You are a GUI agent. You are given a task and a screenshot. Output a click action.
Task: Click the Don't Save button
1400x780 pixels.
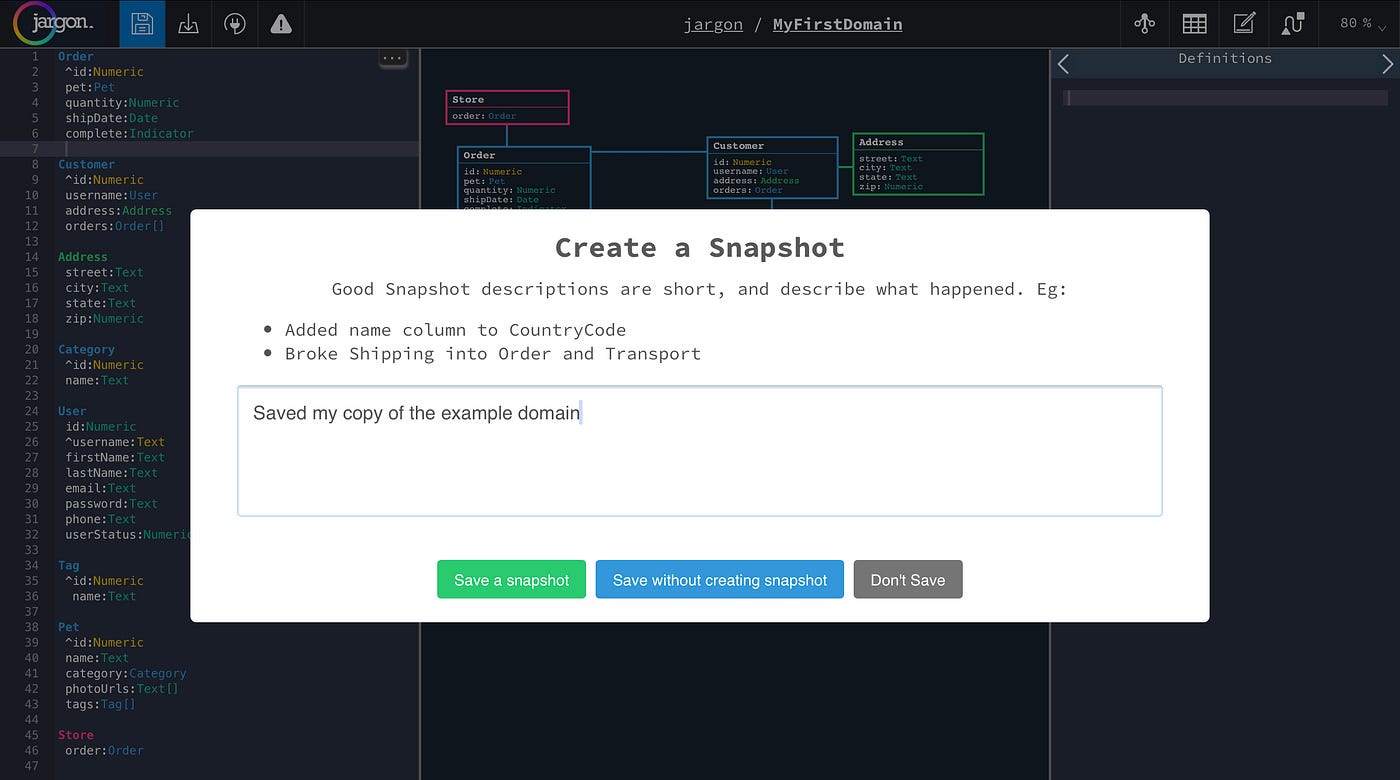coord(908,580)
